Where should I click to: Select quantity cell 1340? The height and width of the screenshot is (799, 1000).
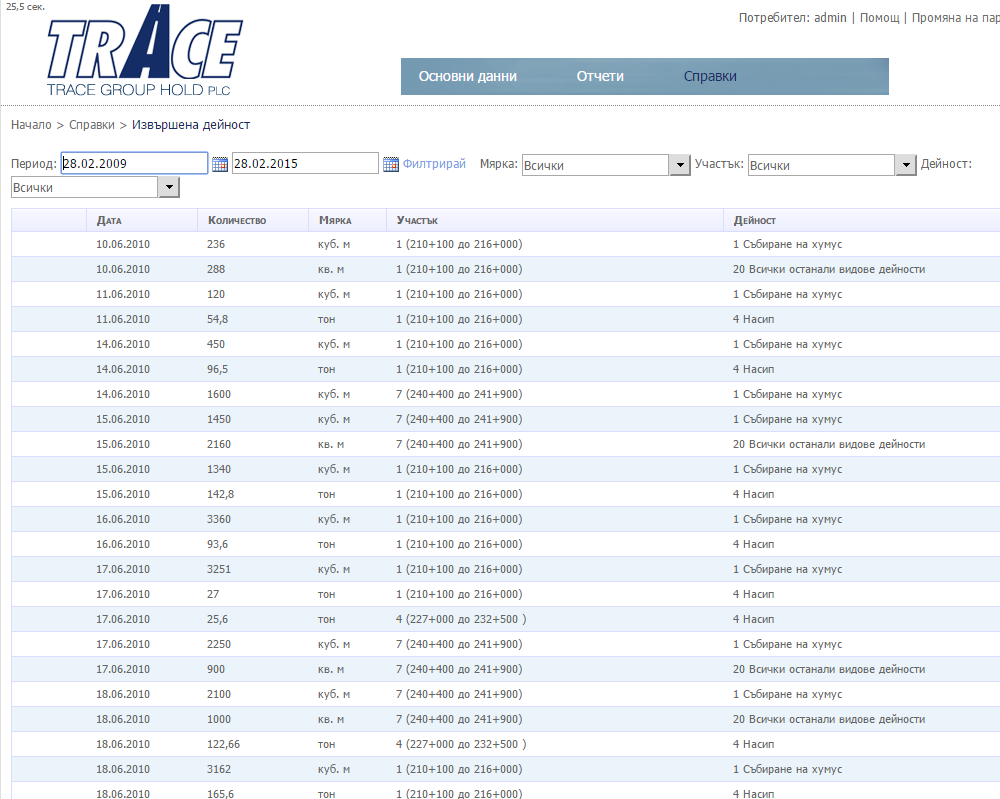[219, 469]
